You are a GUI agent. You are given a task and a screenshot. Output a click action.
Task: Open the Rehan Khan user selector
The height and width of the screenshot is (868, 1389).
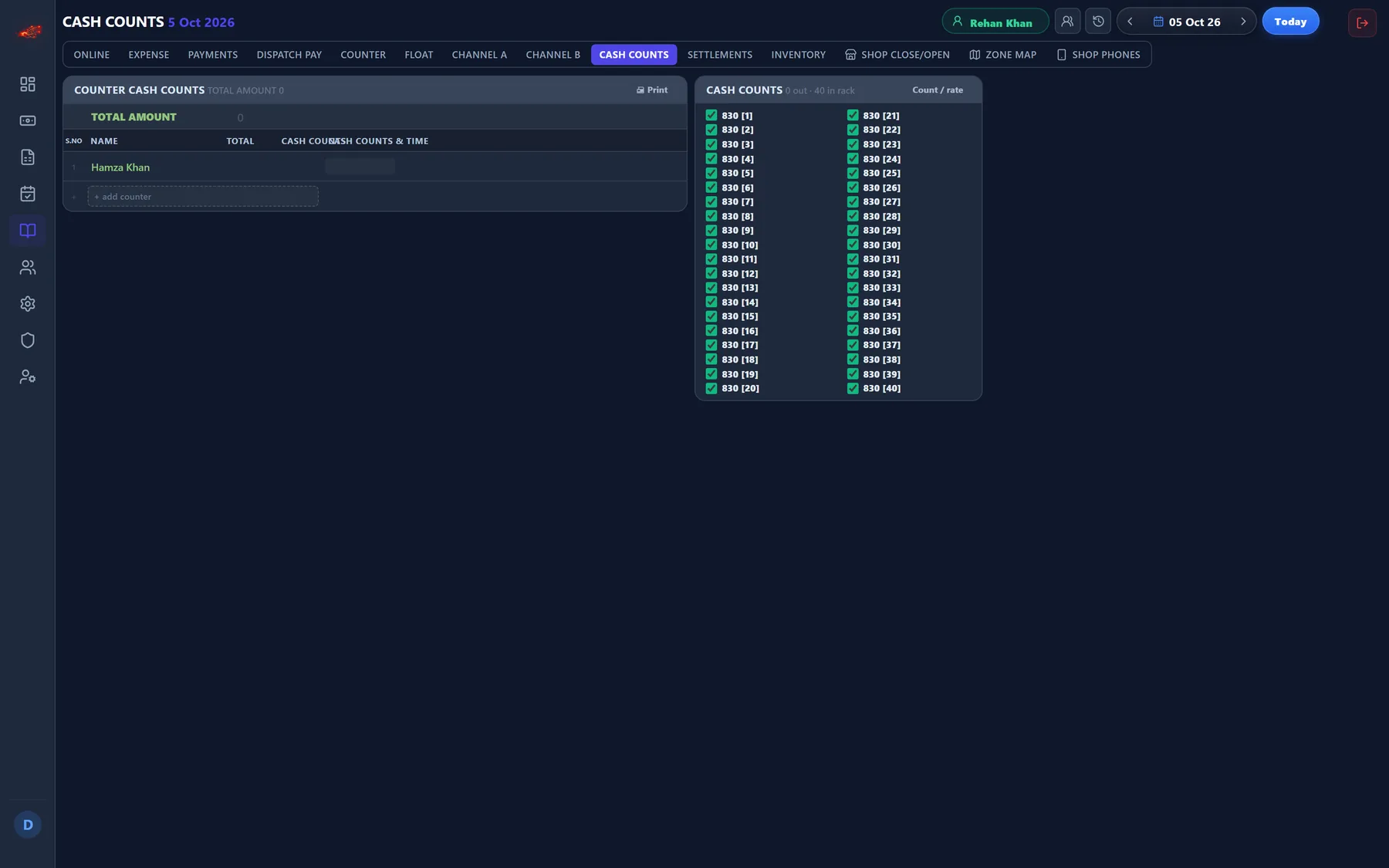tap(995, 22)
